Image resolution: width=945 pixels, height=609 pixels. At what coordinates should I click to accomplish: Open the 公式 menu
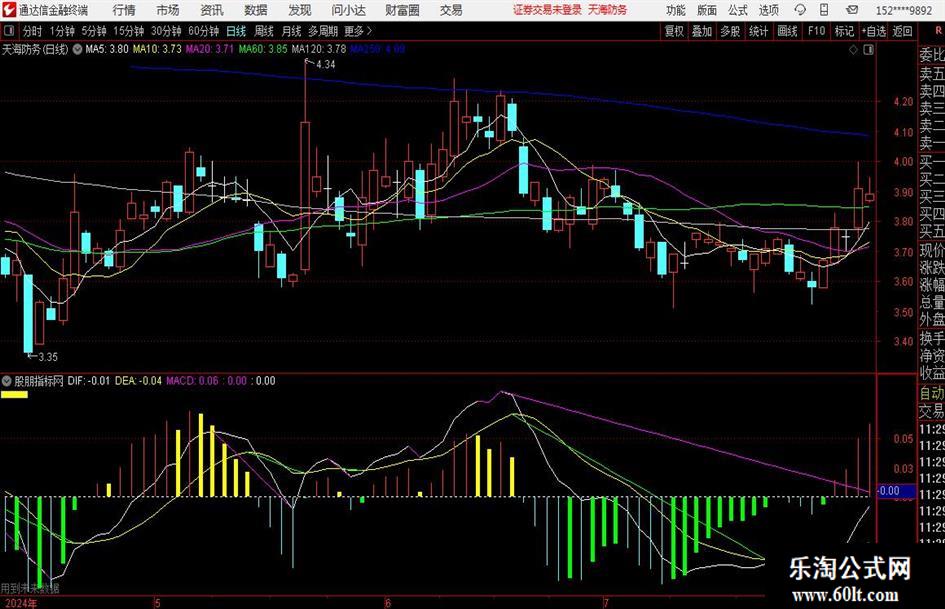tap(738, 10)
